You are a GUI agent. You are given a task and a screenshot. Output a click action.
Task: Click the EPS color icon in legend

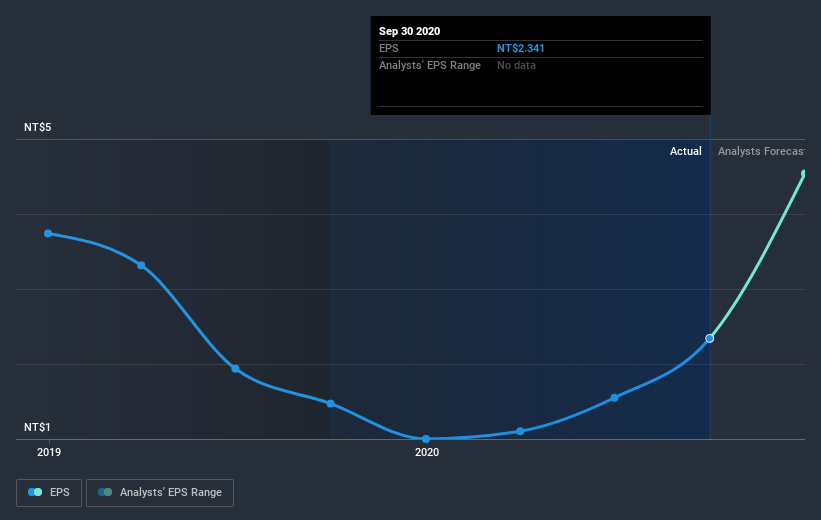click(x=35, y=492)
